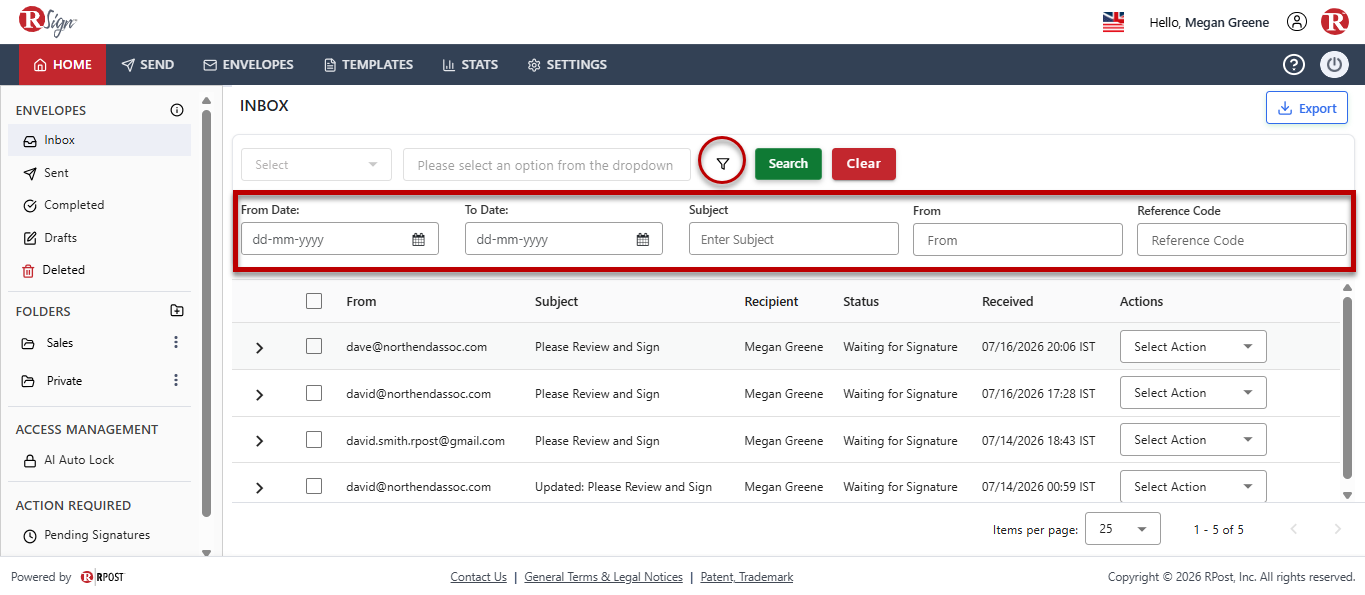Toggle the select-all header checkbox
Image resolution: width=1365 pixels, height=595 pixels.
tap(314, 301)
